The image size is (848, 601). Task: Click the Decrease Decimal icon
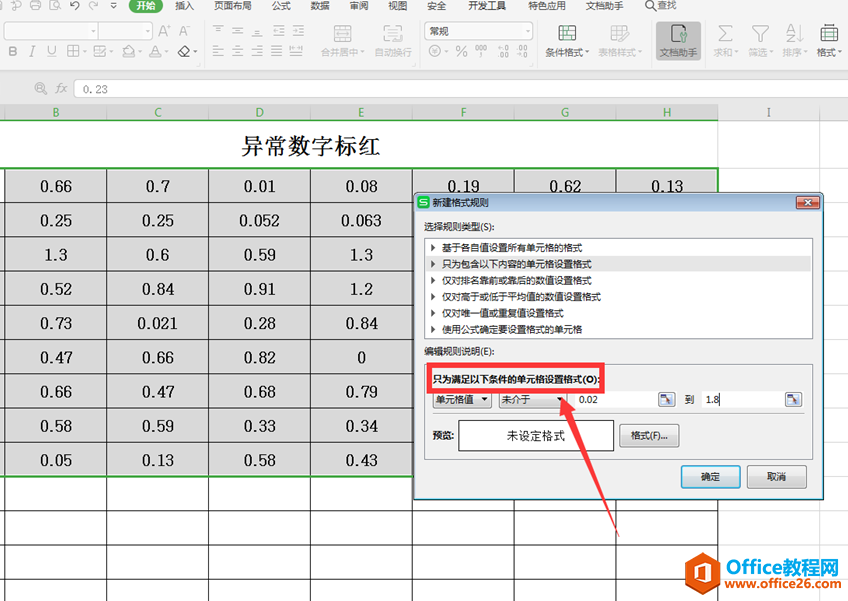522,51
